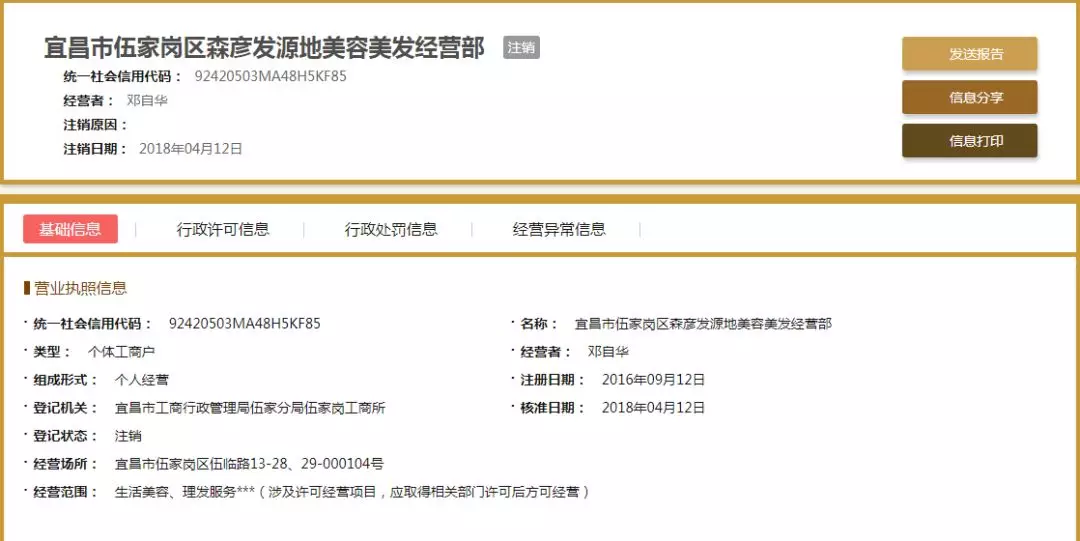Click the 发送报告 button
This screenshot has height=541, width=1080.
(969, 54)
